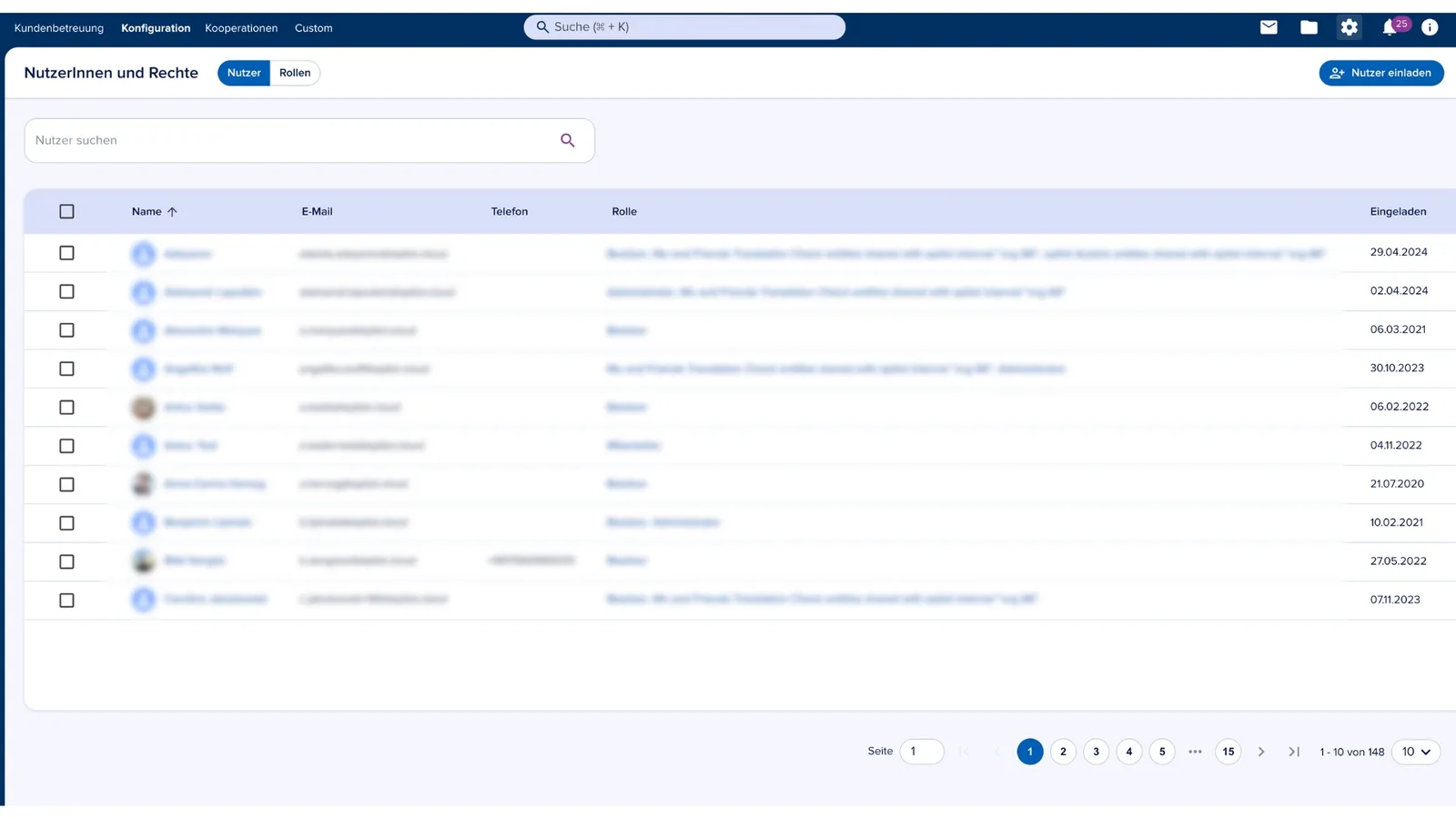The width and height of the screenshot is (1456, 819).
Task: Select current page 1 button
Action: [1030, 752]
